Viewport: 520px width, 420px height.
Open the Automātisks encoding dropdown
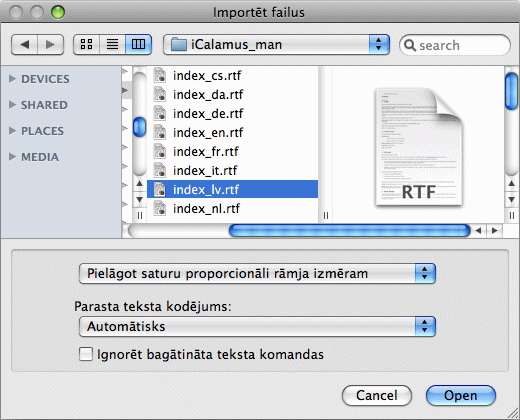[x=257, y=326]
